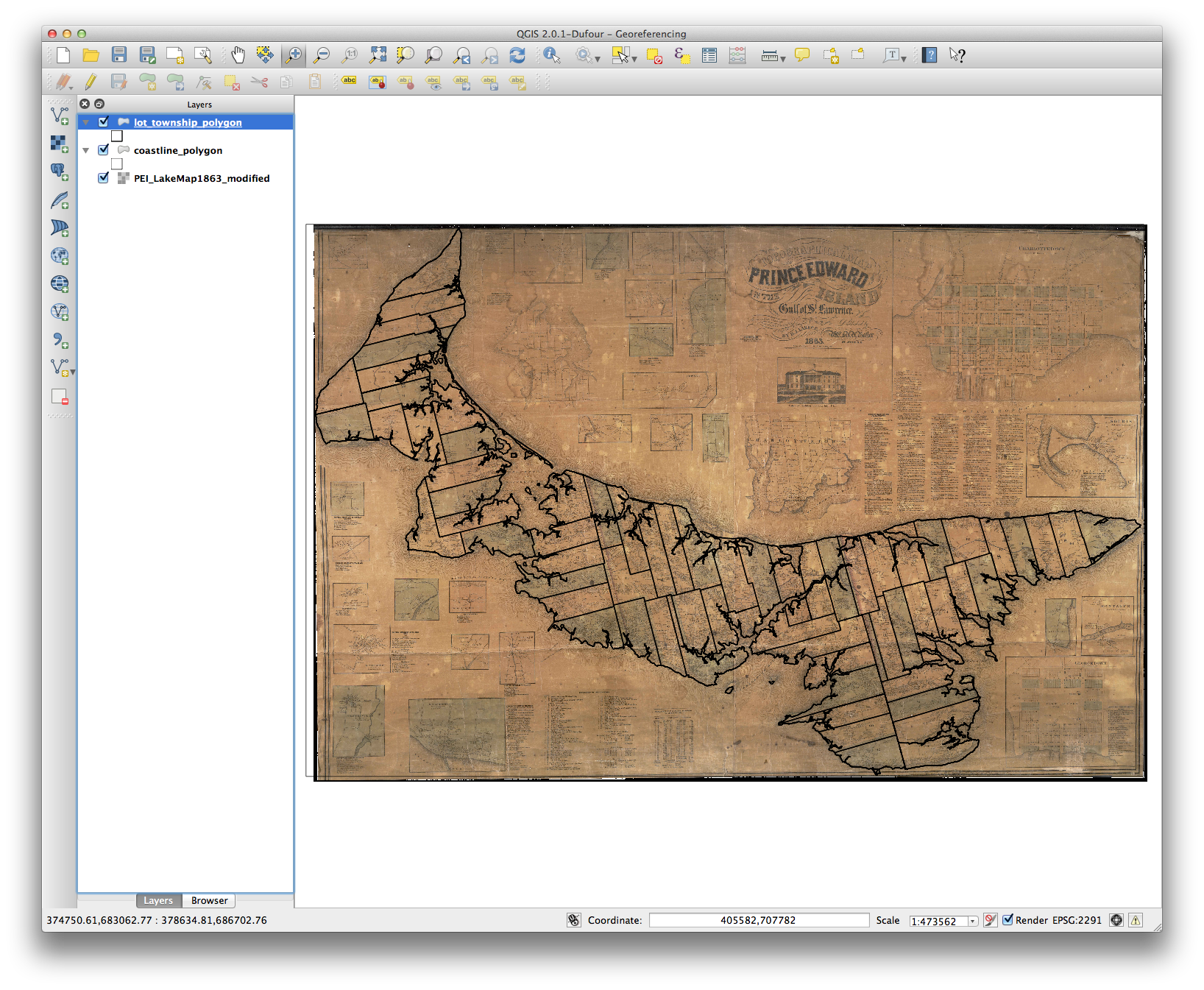The height and width of the screenshot is (990, 1204).
Task: Click the Zoom Full extent icon
Action: 378,55
